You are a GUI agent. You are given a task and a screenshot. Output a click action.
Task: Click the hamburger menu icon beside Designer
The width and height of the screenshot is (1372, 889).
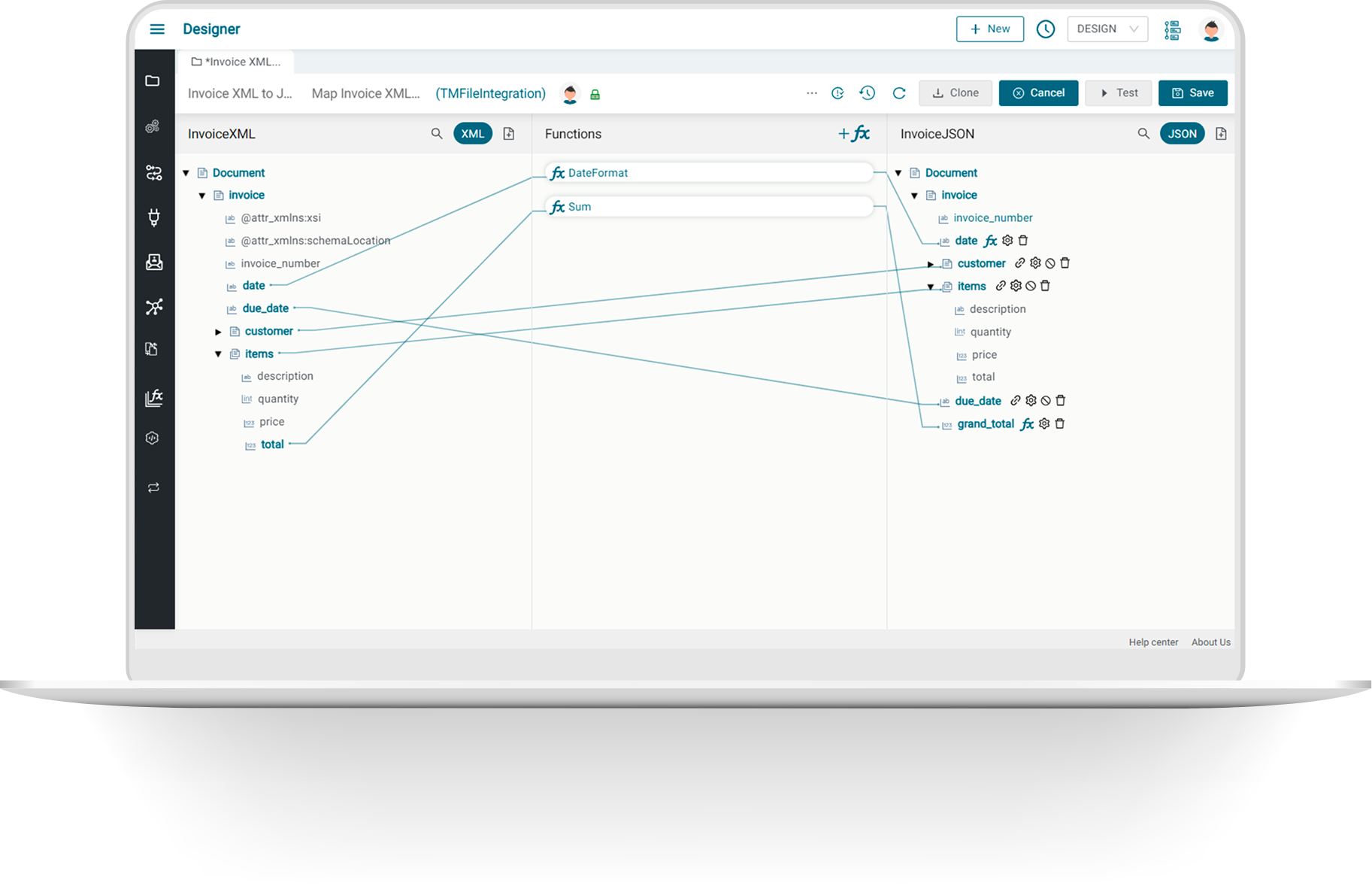(x=157, y=29)
